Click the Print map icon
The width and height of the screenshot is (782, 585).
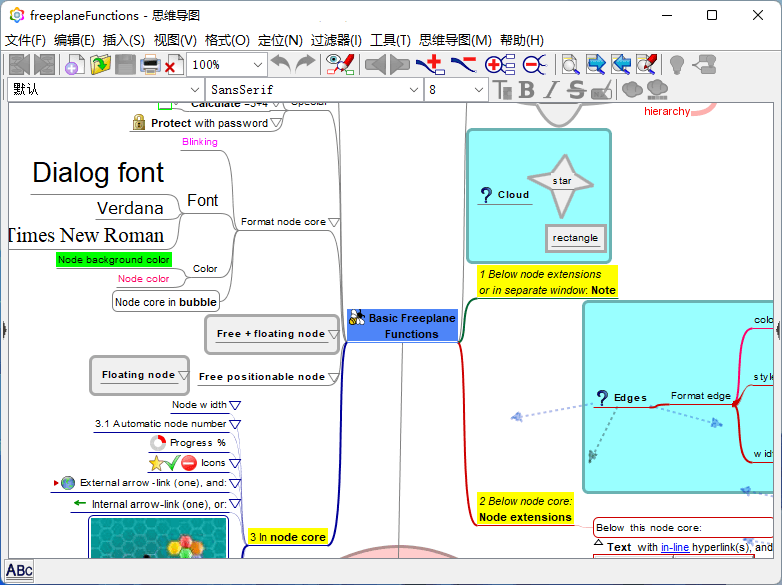click(149, 65)
